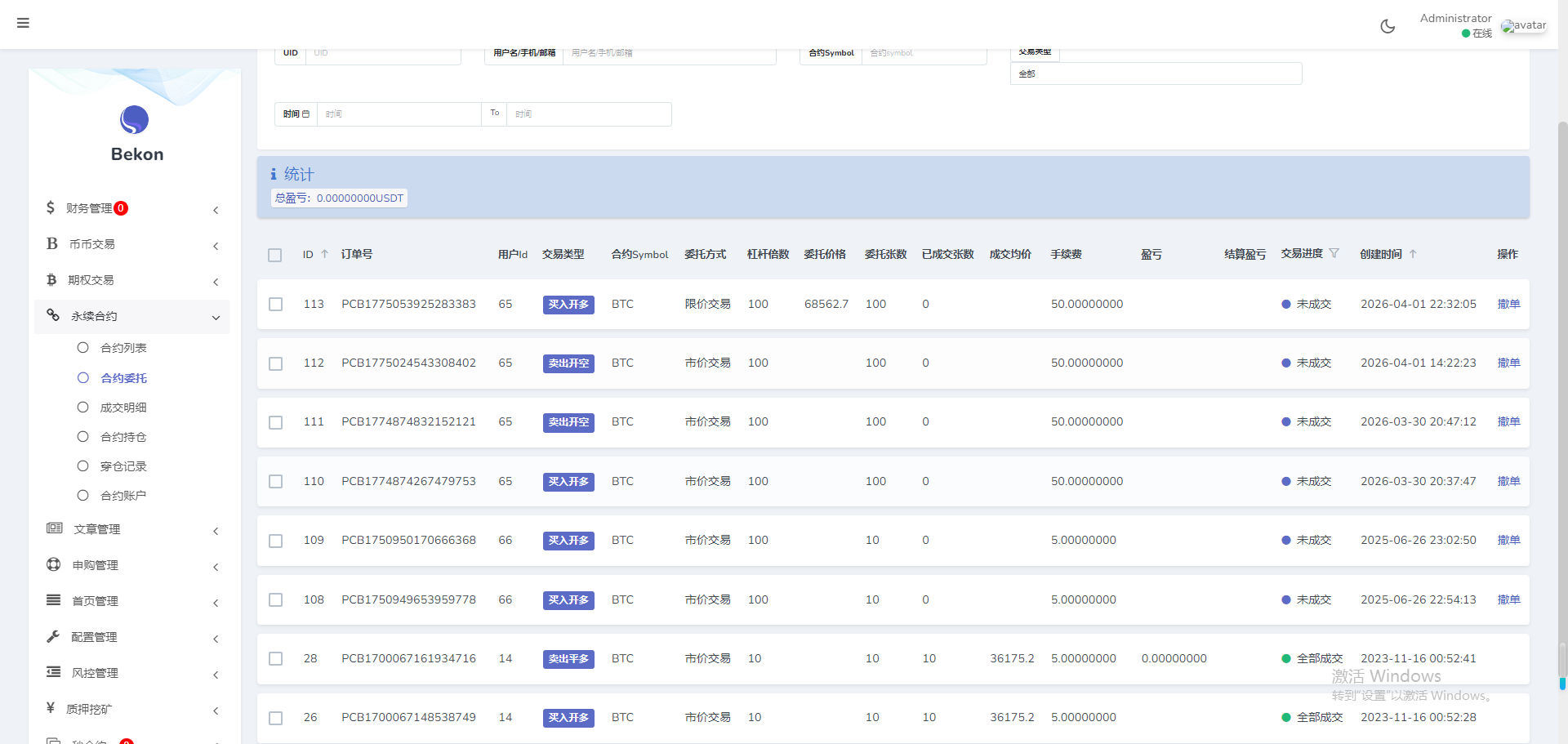Open the 合约持仓 submenu item
Viewport: 1568px width, 744px height.
coord(123,437)
